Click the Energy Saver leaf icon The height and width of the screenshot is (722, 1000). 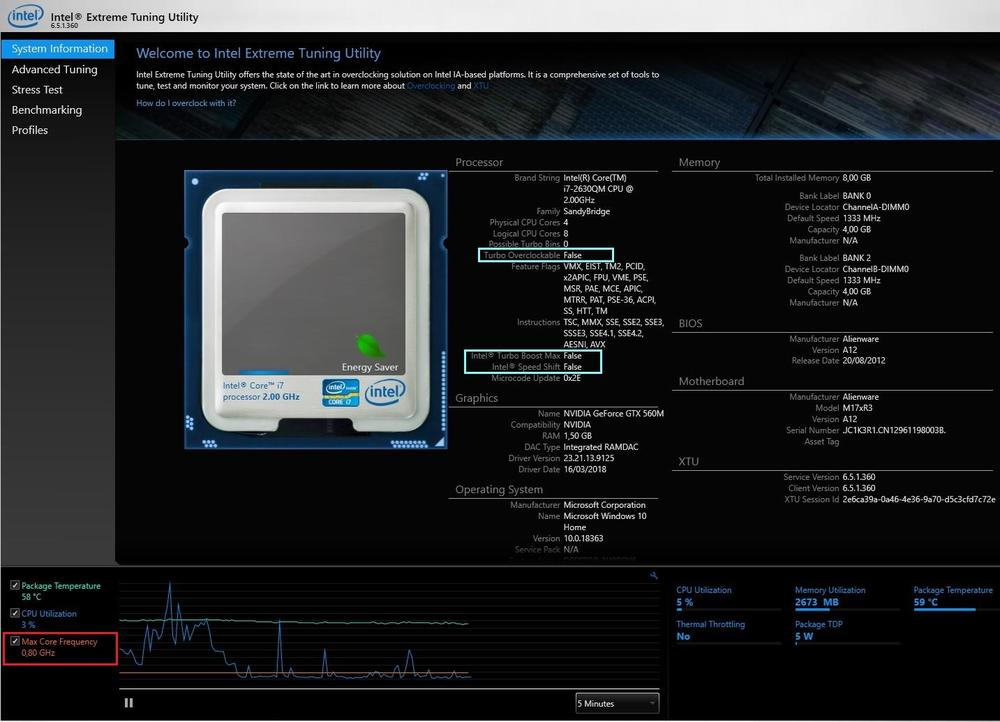click(x=370, y=345)
